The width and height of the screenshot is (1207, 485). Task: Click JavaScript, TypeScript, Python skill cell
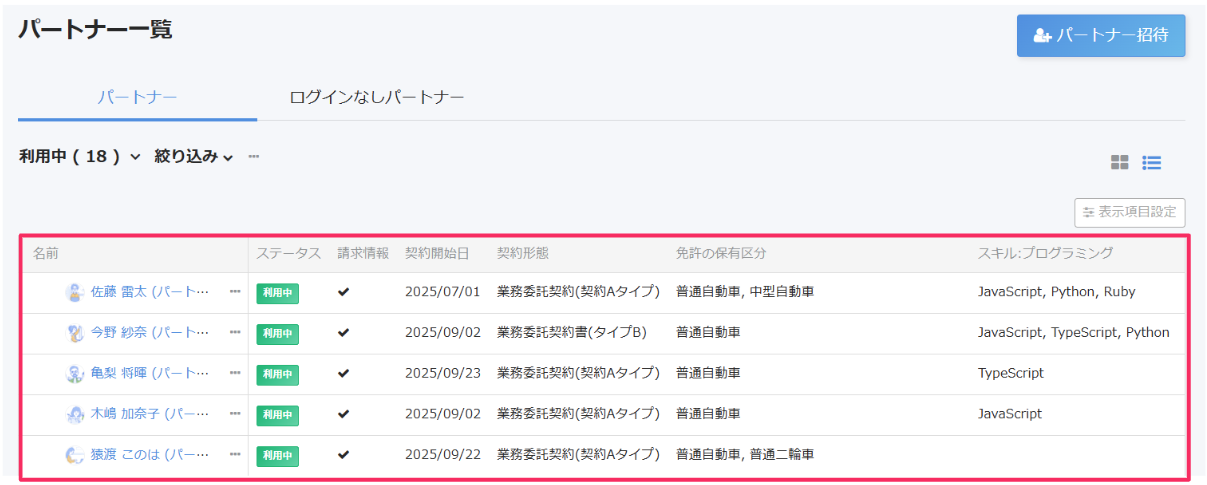[x=1074, y=332]
